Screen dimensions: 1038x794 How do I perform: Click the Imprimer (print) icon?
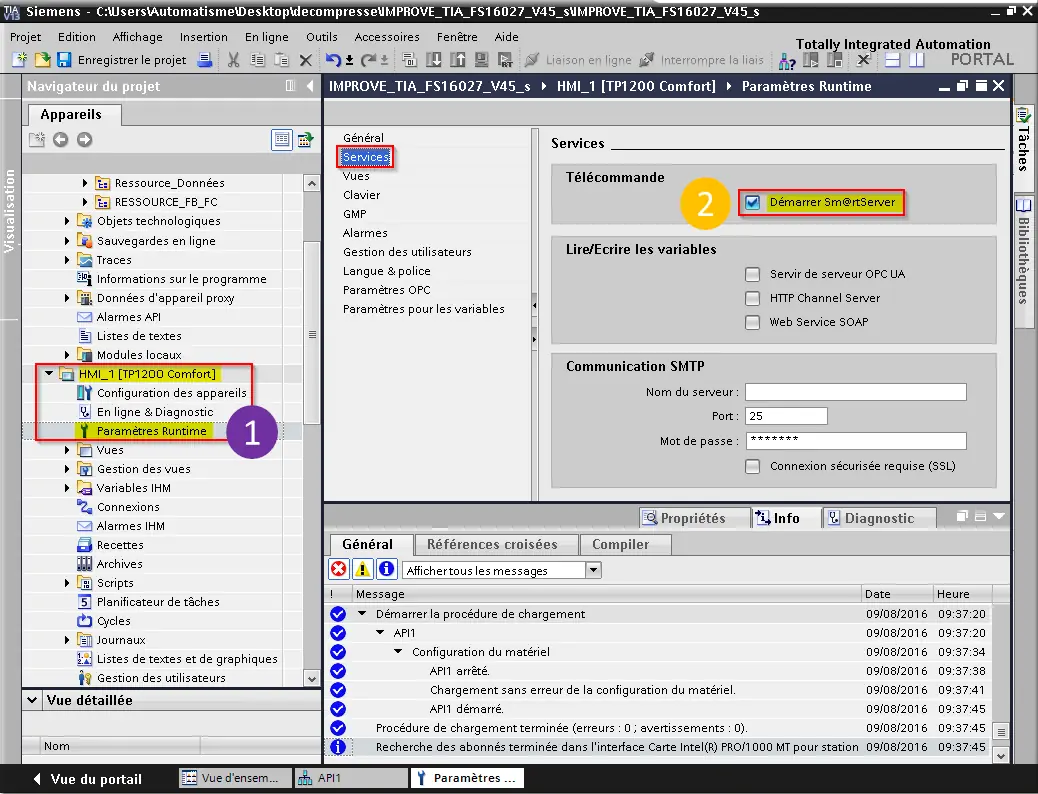(x=204, y=60)
